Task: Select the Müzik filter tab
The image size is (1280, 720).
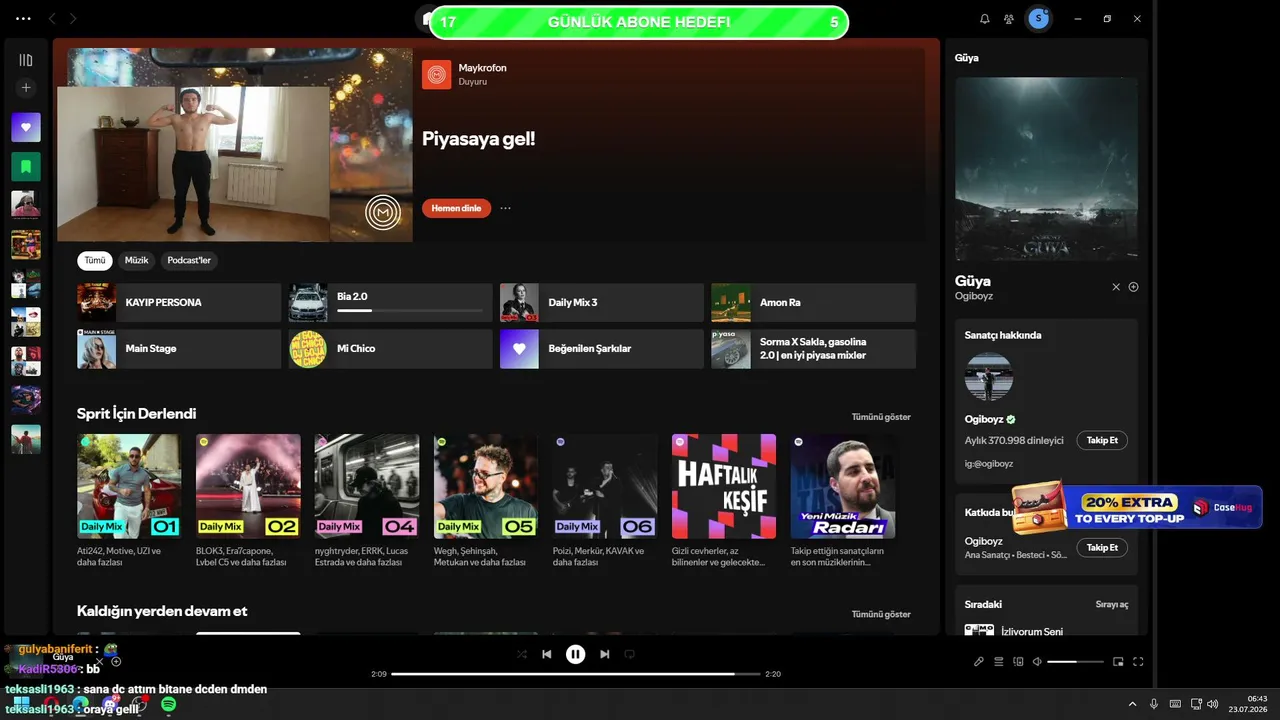Action: [136, 261]
